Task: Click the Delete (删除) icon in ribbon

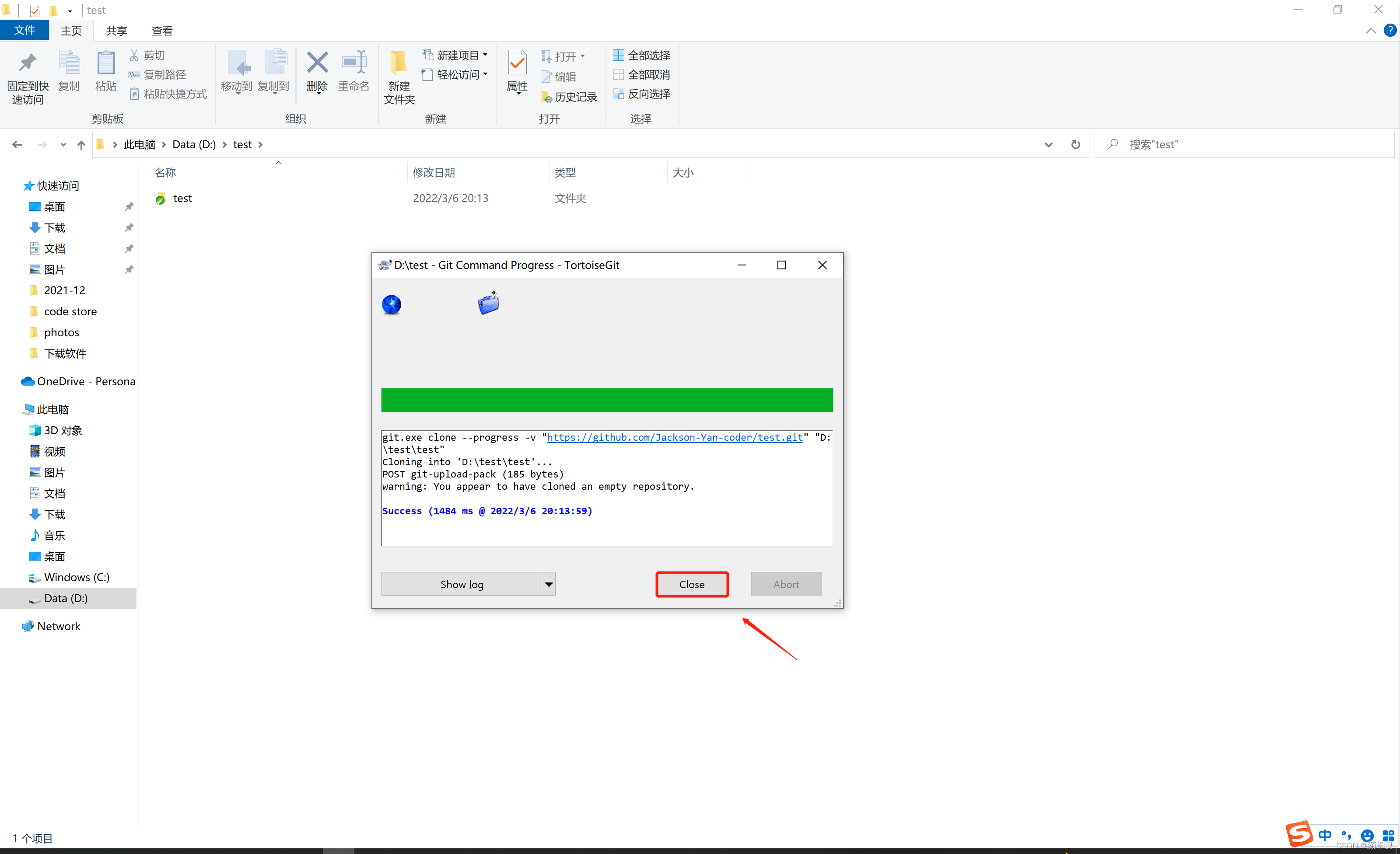Action: tap(317, 63)
